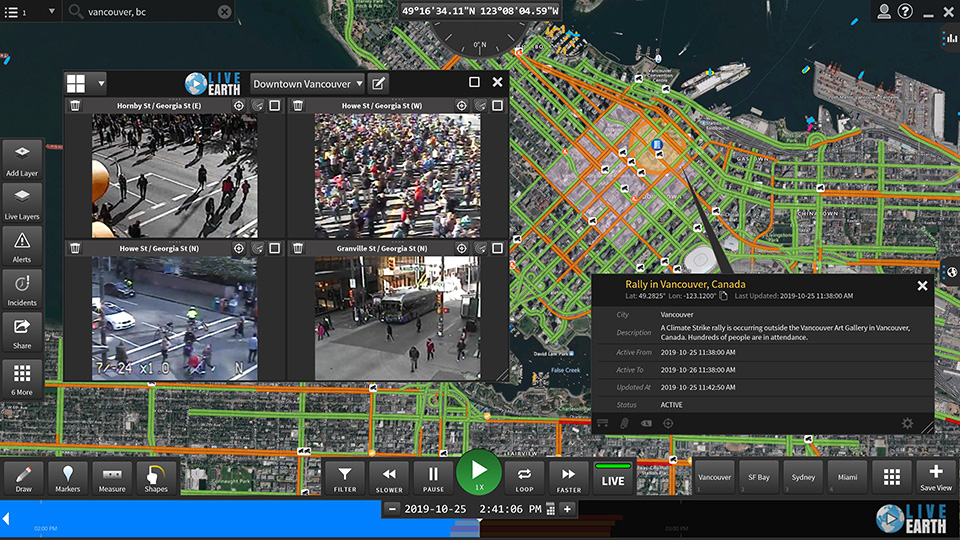Locate Hornby St / Georgia St (E) on map
Viewport: 960px width, 540px height.
239,106
